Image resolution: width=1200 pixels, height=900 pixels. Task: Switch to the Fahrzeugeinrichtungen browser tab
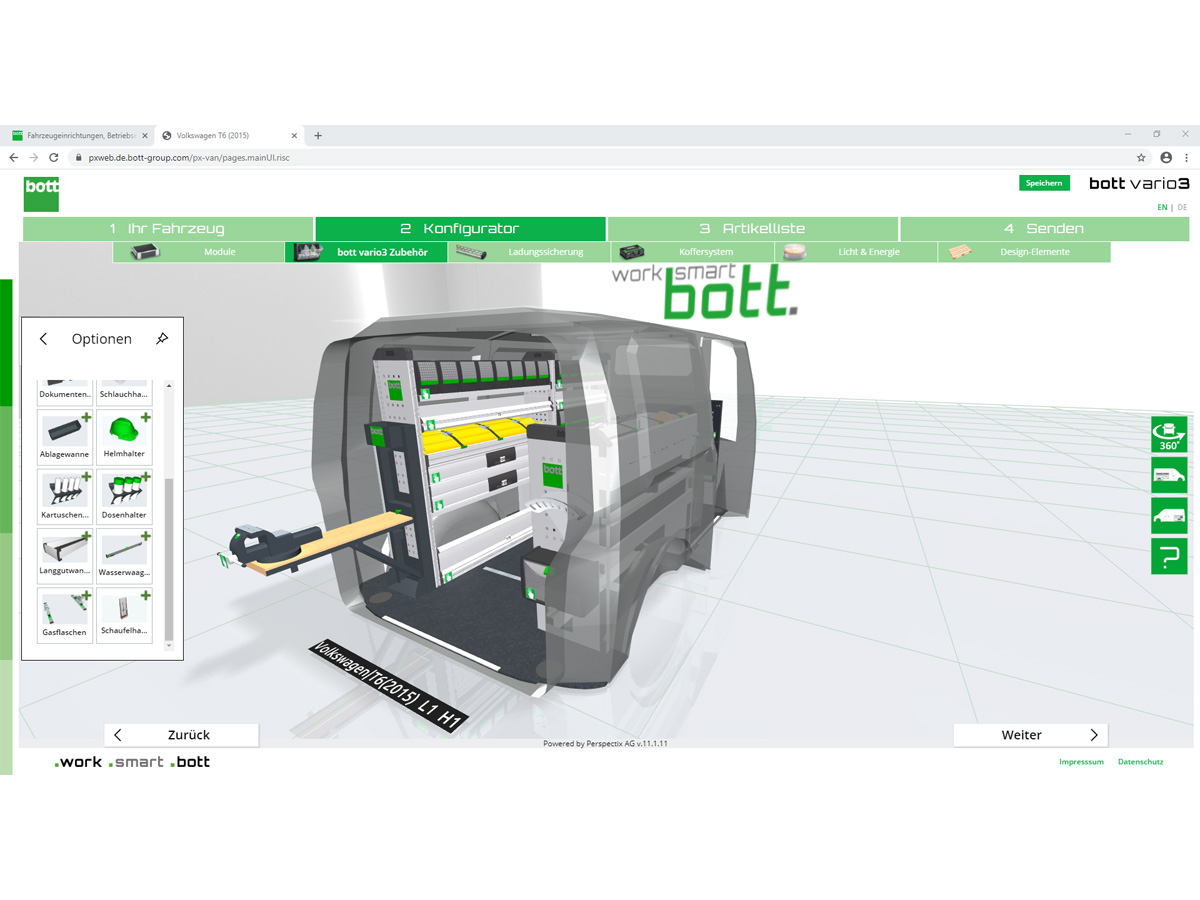tap(79, 135)
